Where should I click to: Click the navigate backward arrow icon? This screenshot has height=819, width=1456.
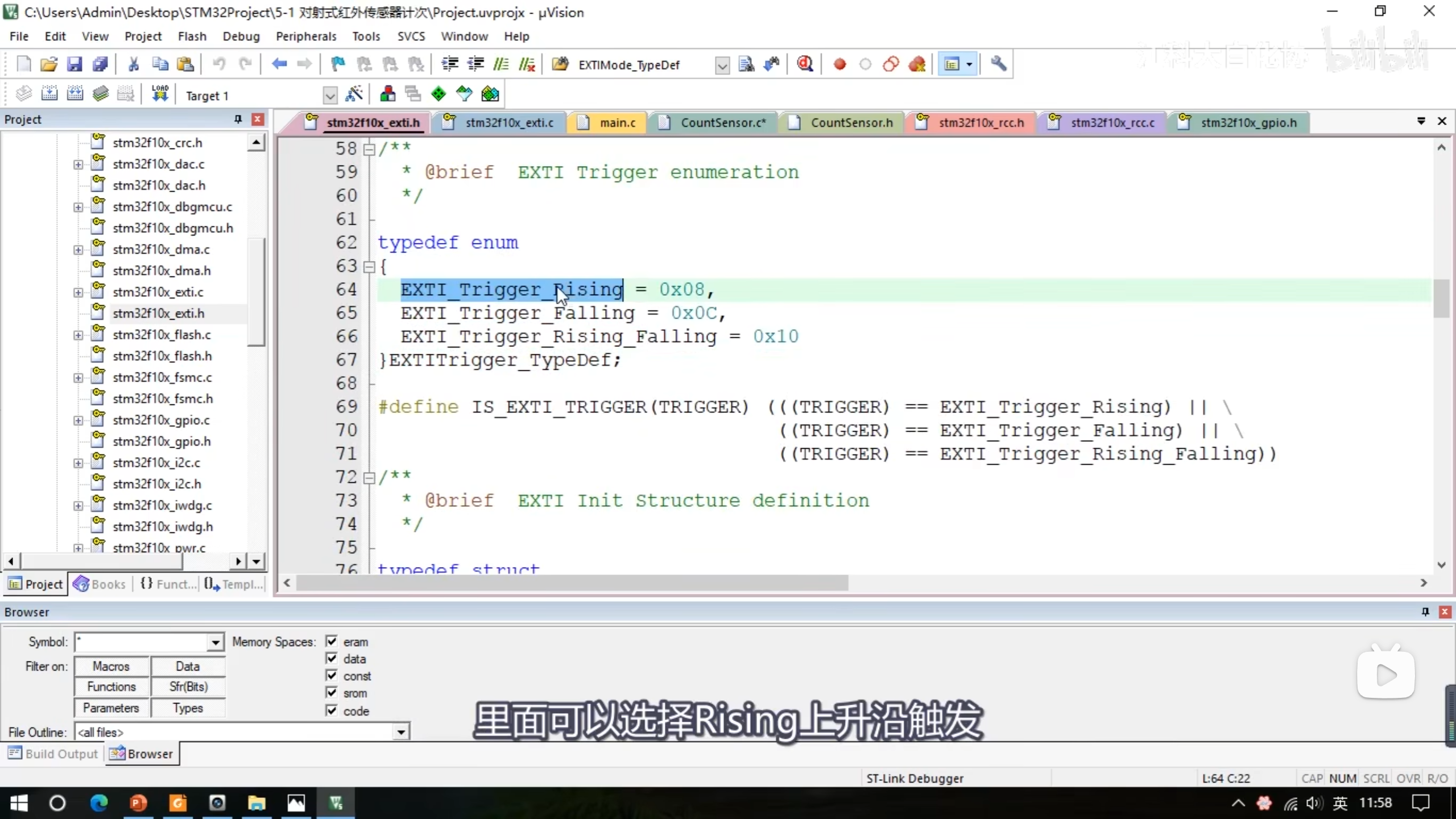click(279, 64)
